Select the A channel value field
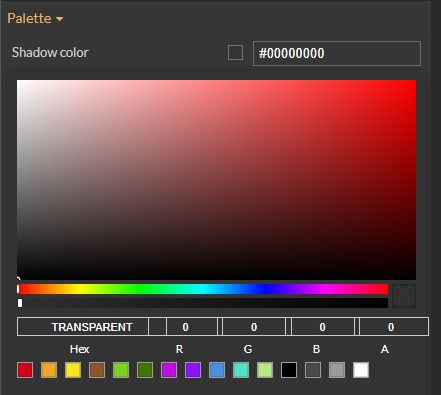Image resolution: width=441 pixels, height=395 pixels. click(x=394, y=327)
